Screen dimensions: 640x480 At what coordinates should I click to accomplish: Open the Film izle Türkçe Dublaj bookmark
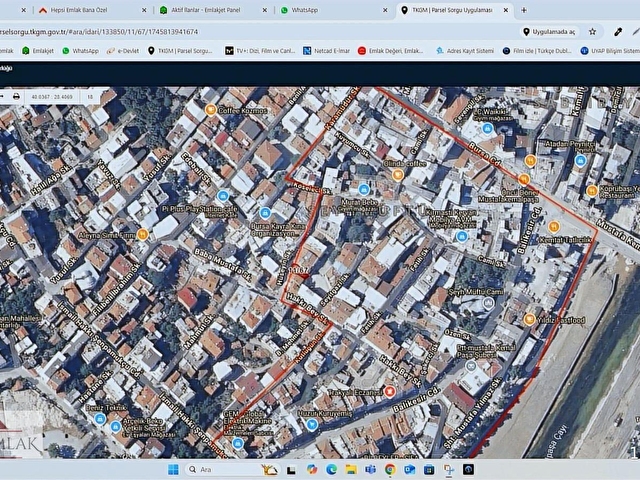[x=537, y=51]
